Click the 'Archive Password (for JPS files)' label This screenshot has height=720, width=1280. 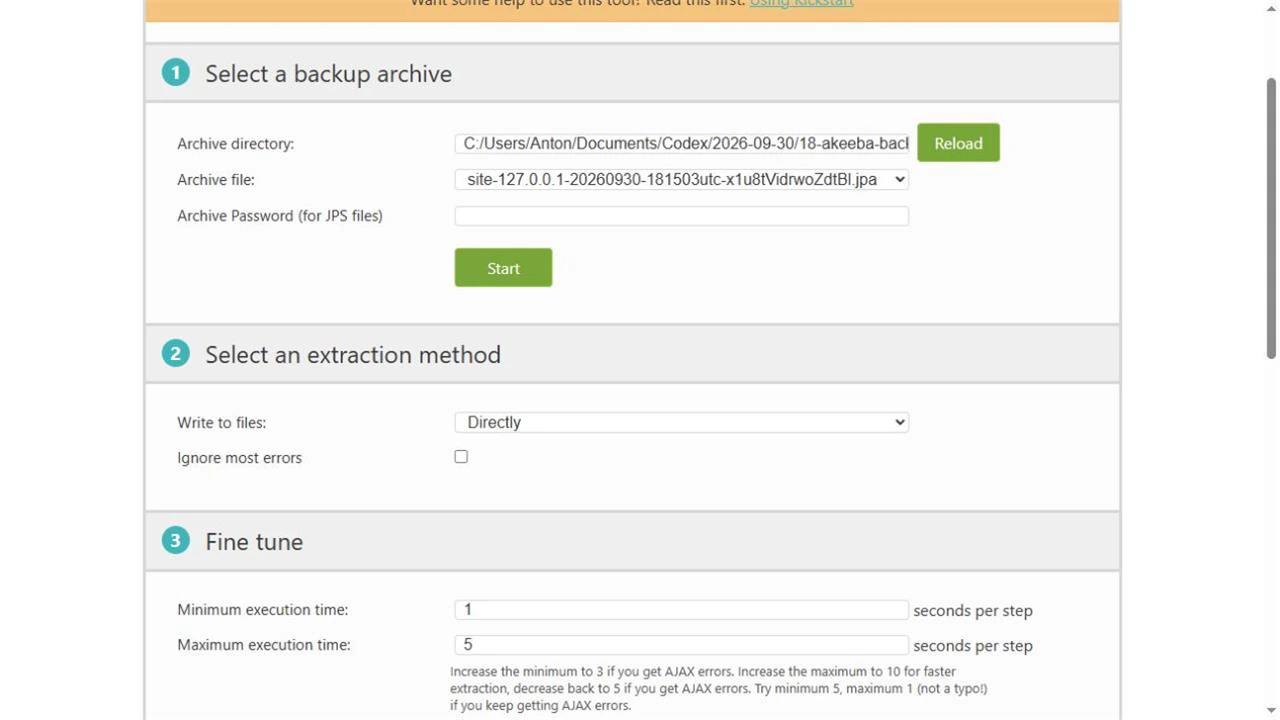pyautogui.click(x=280, y=216)
